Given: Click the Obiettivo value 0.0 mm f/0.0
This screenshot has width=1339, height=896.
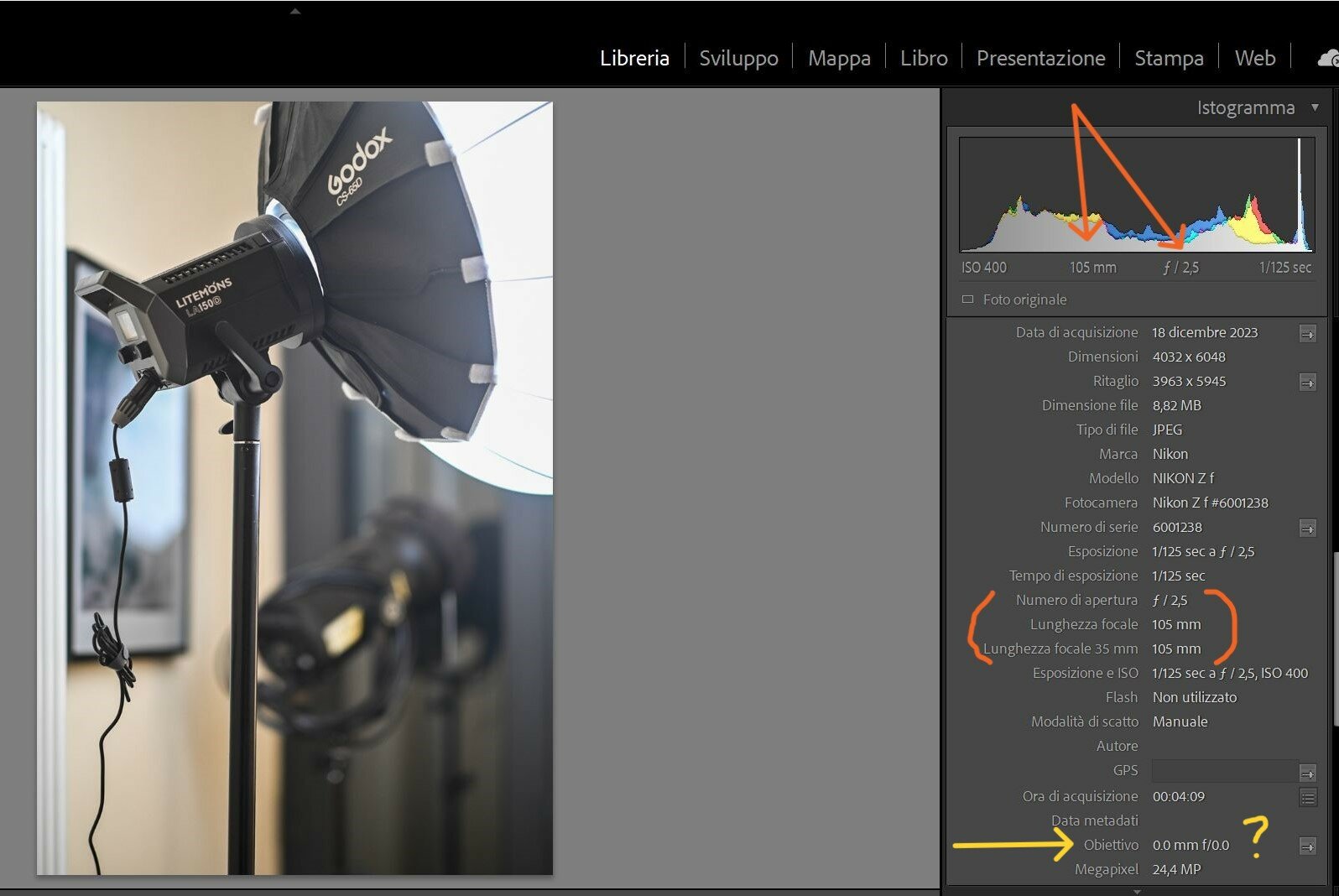Looking at the screenshot, I should [x=1191, y=845].
